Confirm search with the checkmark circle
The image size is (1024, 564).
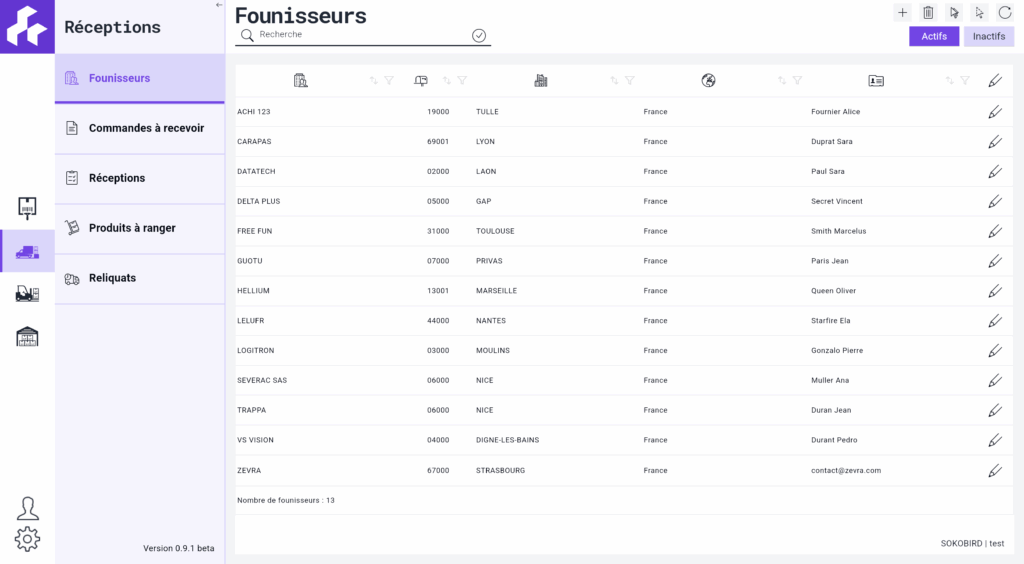tap(479, 35)
